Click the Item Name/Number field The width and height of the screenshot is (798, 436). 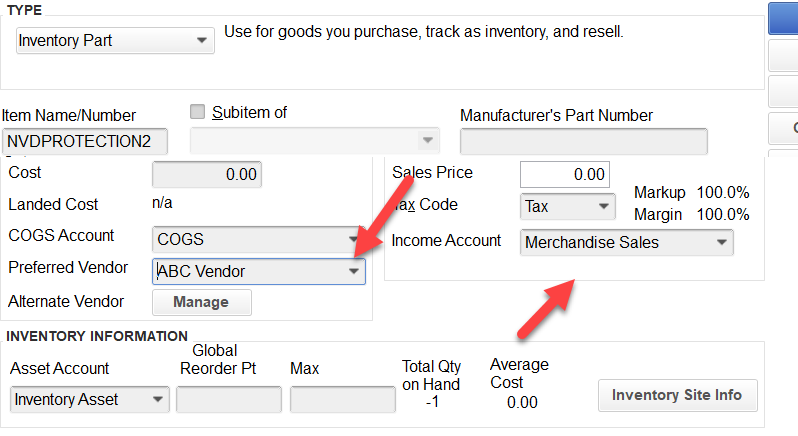coord(85,141)
